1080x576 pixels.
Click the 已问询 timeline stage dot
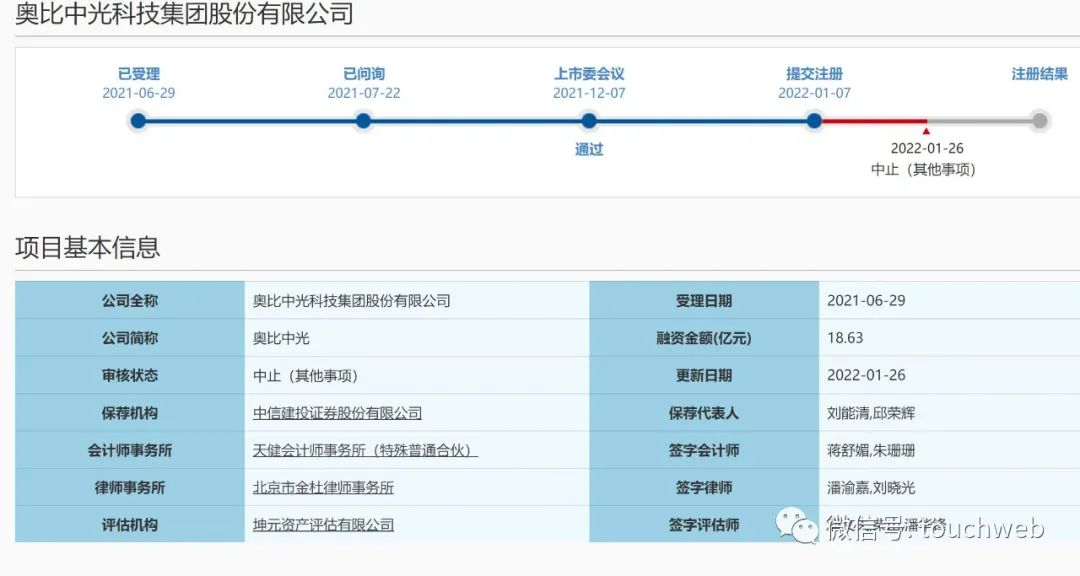click(364, 121)
